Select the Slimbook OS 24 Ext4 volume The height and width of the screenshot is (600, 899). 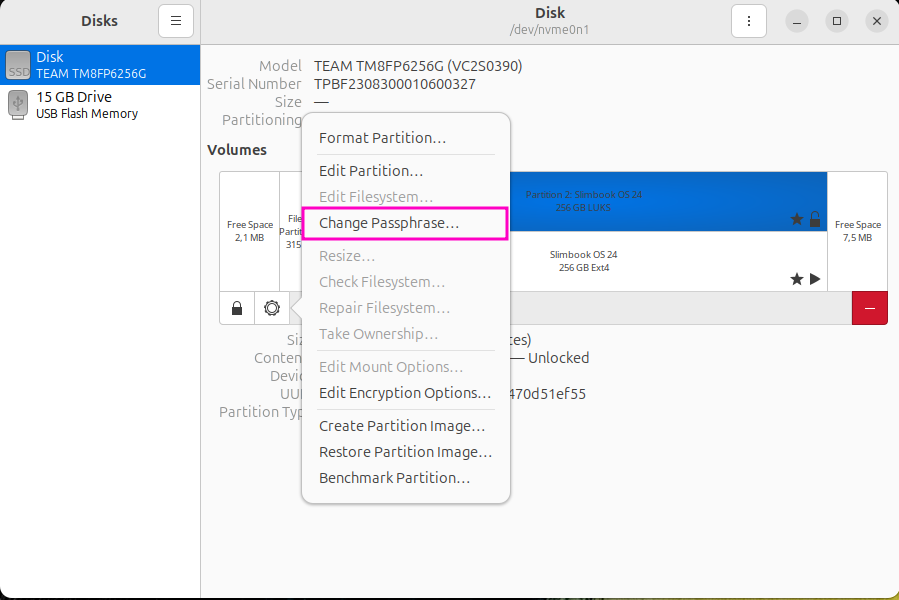(668, 261)
